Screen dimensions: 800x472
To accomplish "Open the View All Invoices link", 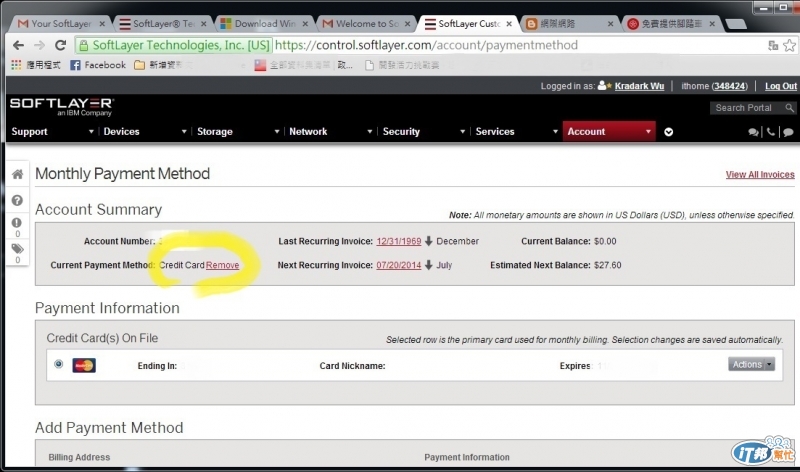I will click(760, 175).
